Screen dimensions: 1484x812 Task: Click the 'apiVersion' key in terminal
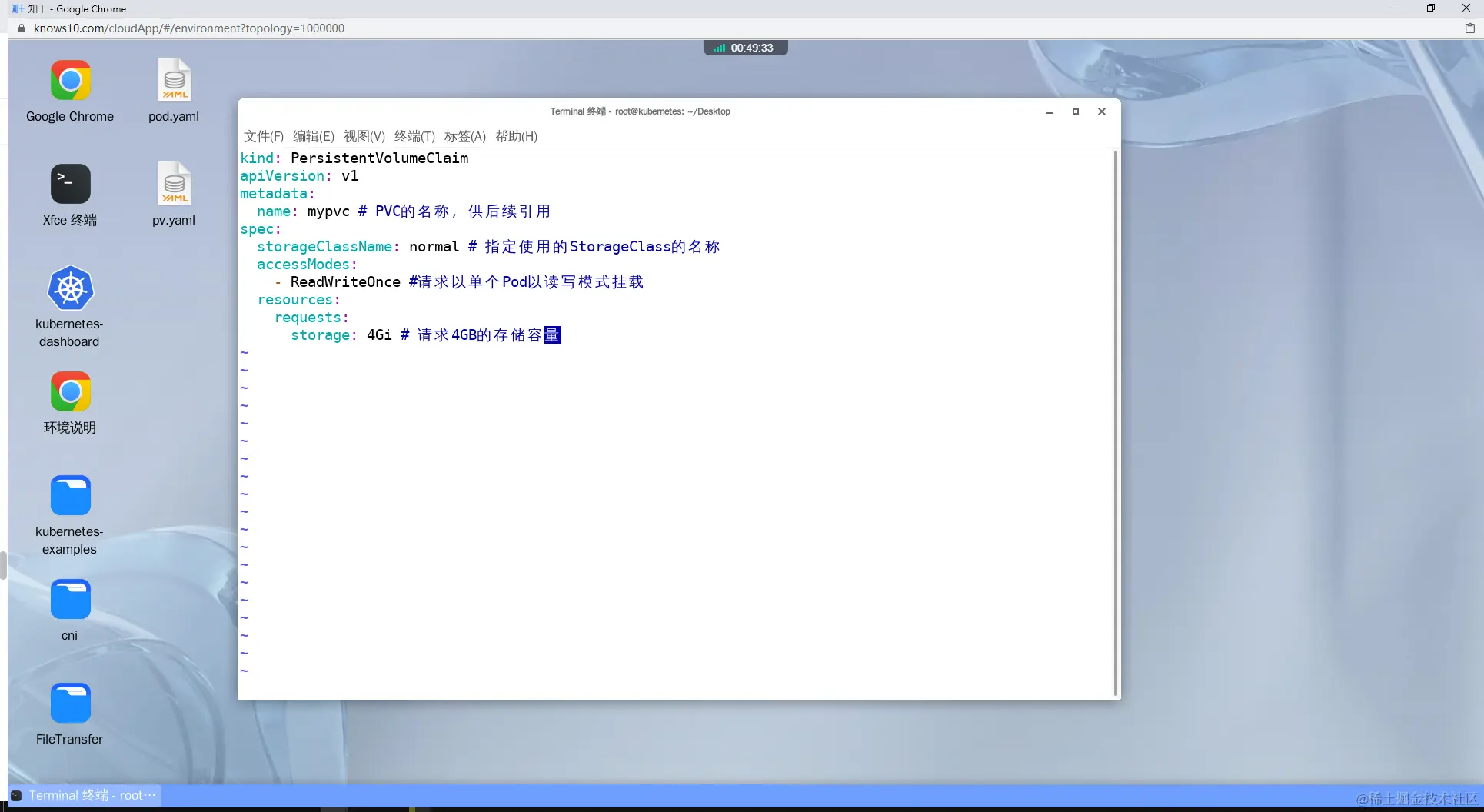282,176
